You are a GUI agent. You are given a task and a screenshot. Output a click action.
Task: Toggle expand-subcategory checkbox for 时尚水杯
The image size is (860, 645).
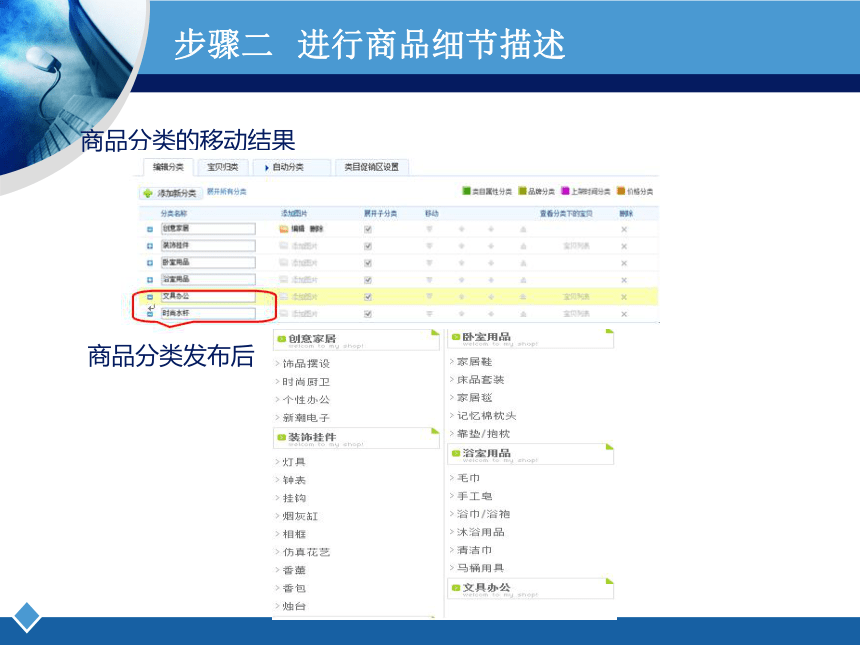[x=368, y=314]
